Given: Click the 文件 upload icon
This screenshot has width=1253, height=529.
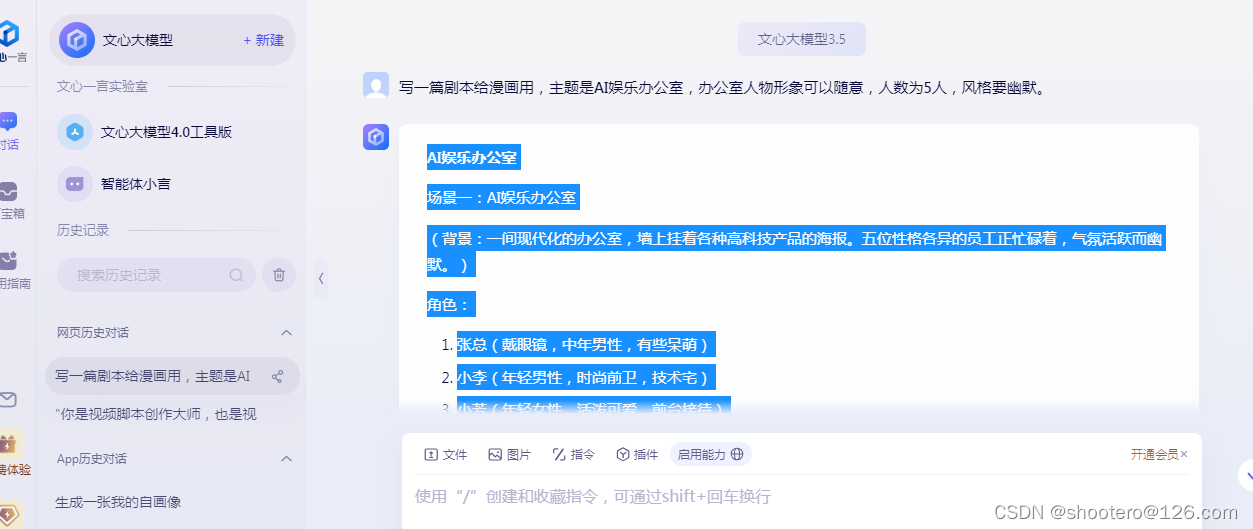Looking at the screenshot, I should click(431, 454).
